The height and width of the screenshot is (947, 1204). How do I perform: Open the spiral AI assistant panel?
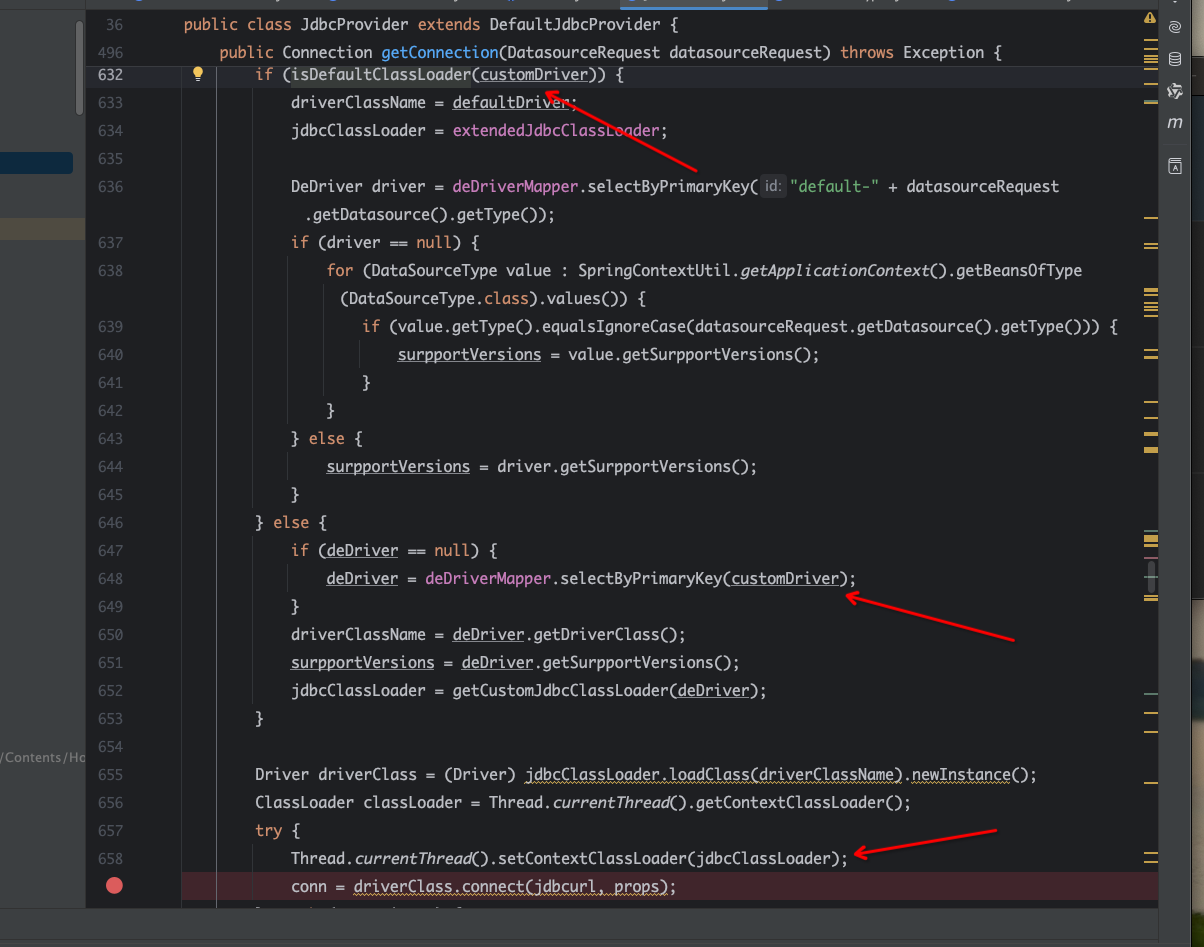(x=1175, y=27)
